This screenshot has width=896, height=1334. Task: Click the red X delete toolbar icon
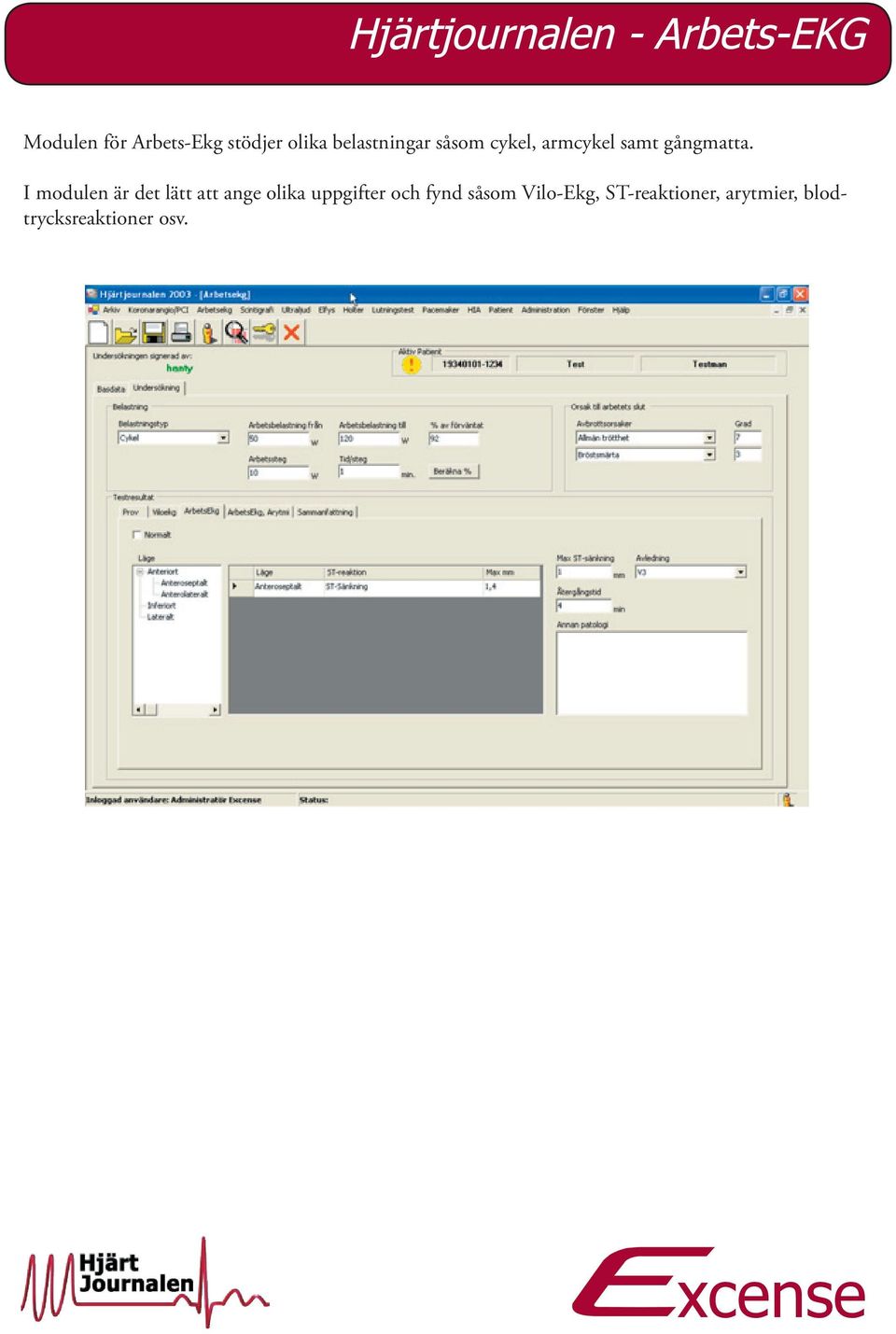click(x=291, y=332)
